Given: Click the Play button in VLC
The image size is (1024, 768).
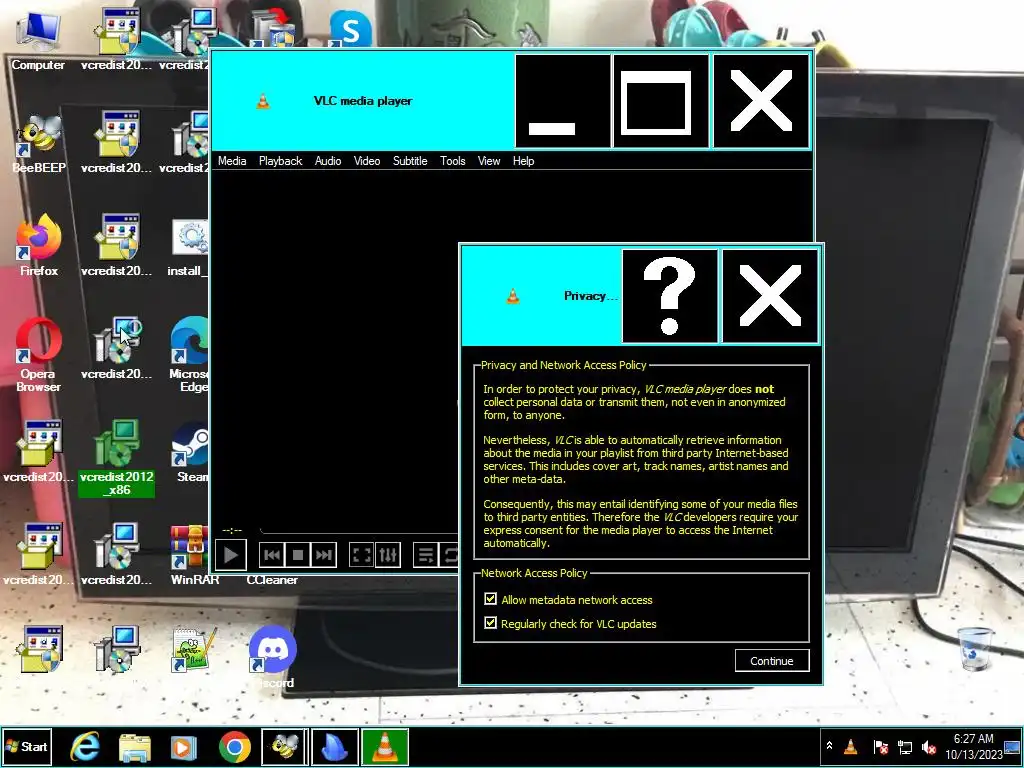Looking at the screenshot, I should [231, 555].
